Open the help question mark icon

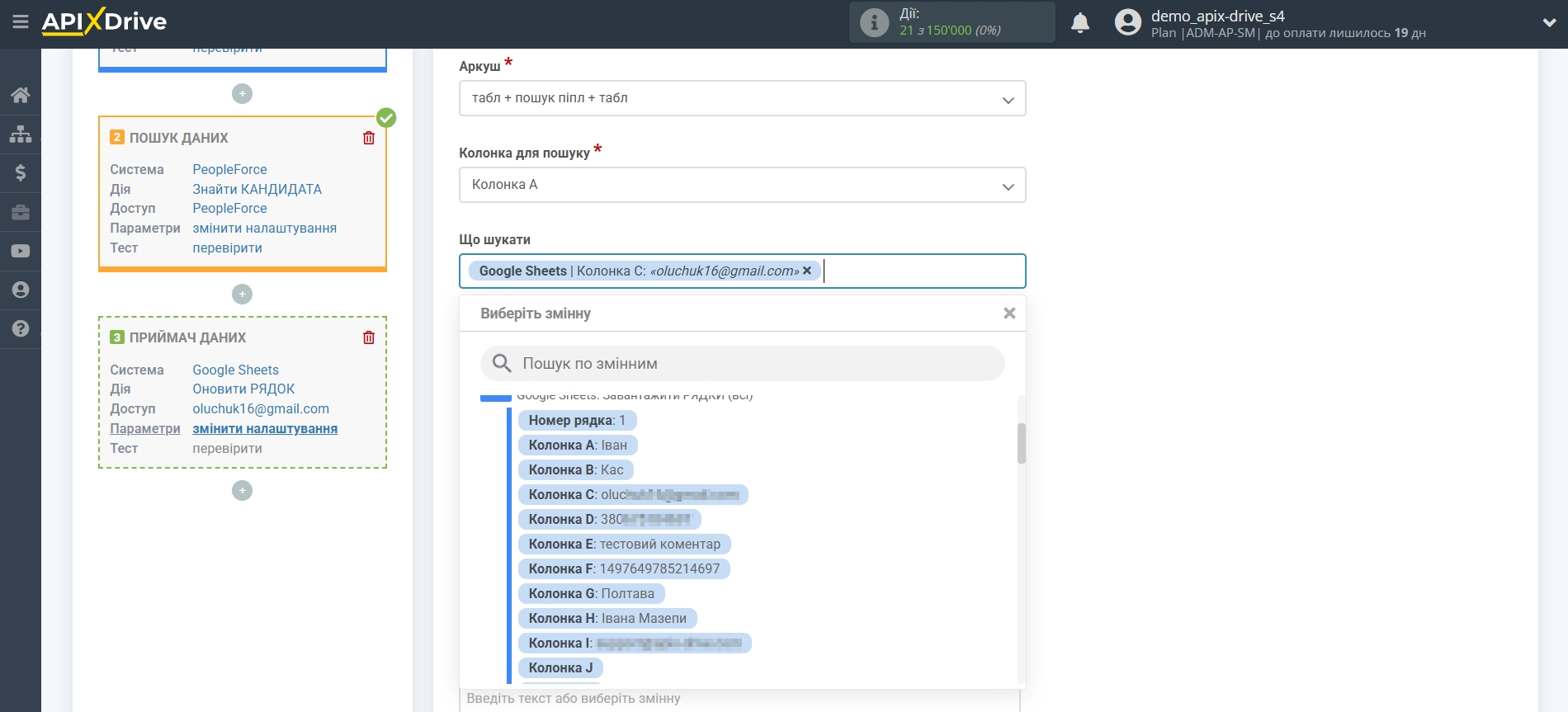tap(21, 328)
